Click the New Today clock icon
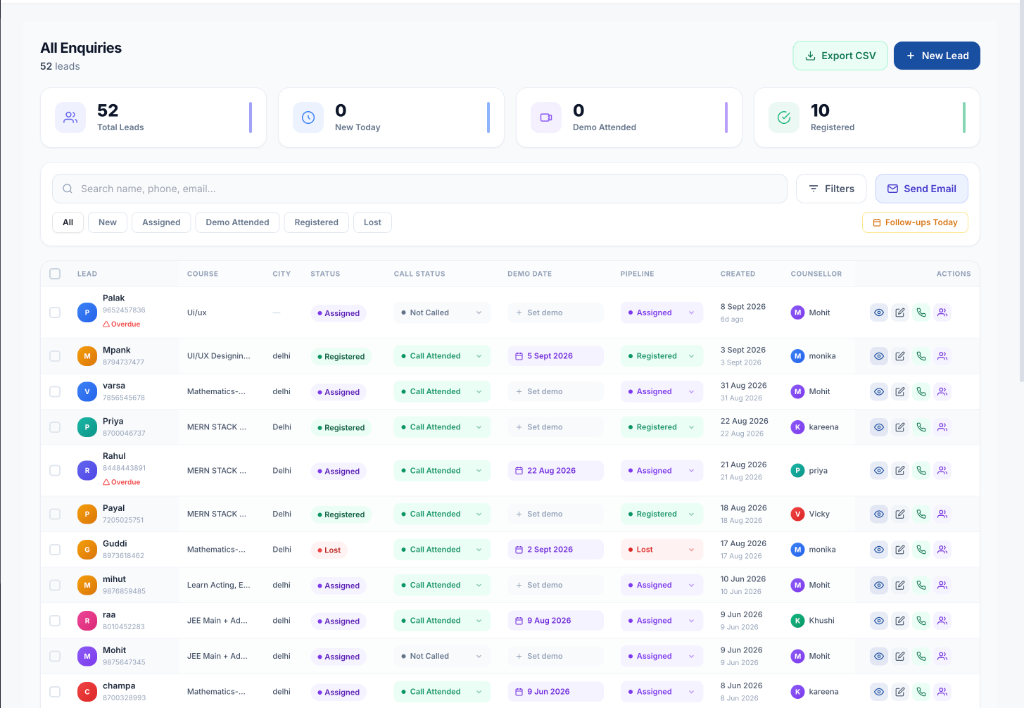The height and width of the screenshot is (708, 1024). (308, 118)
